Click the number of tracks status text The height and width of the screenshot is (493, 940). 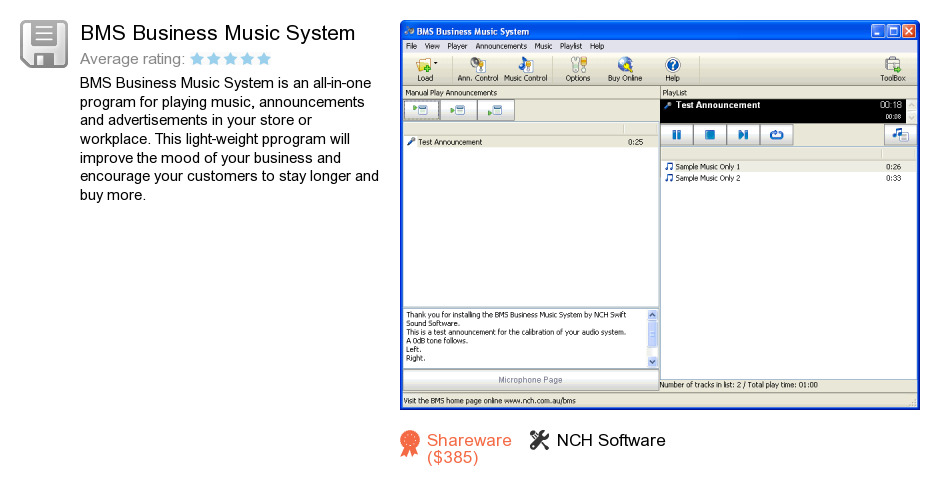tap(739, 385)
